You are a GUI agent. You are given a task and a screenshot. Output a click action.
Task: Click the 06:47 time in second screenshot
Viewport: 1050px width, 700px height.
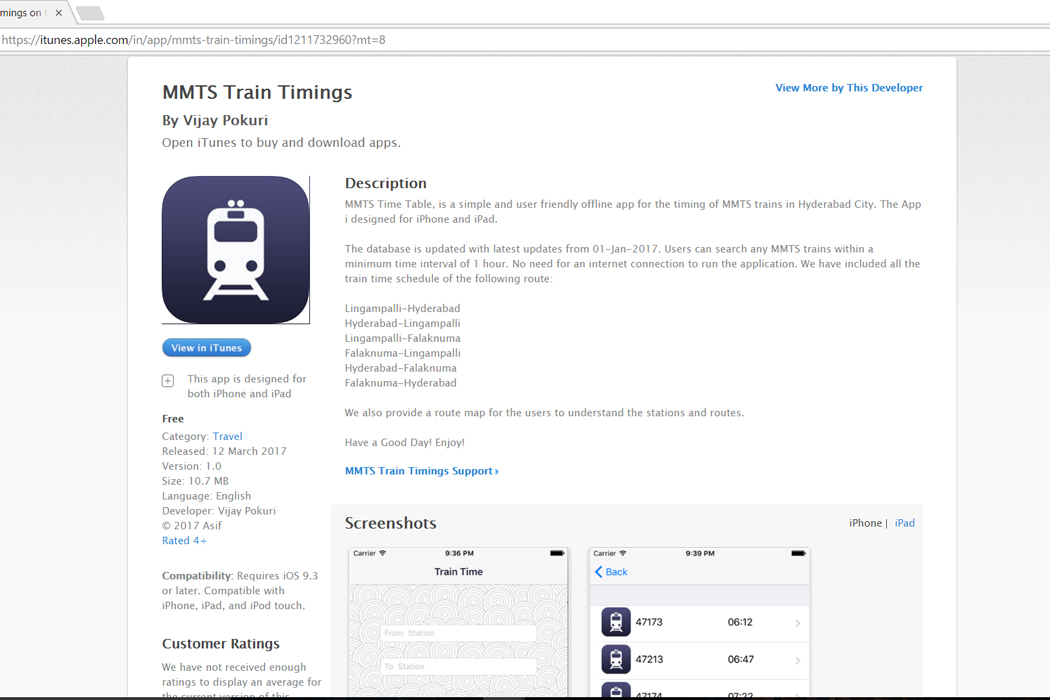(x=741, y=659)
